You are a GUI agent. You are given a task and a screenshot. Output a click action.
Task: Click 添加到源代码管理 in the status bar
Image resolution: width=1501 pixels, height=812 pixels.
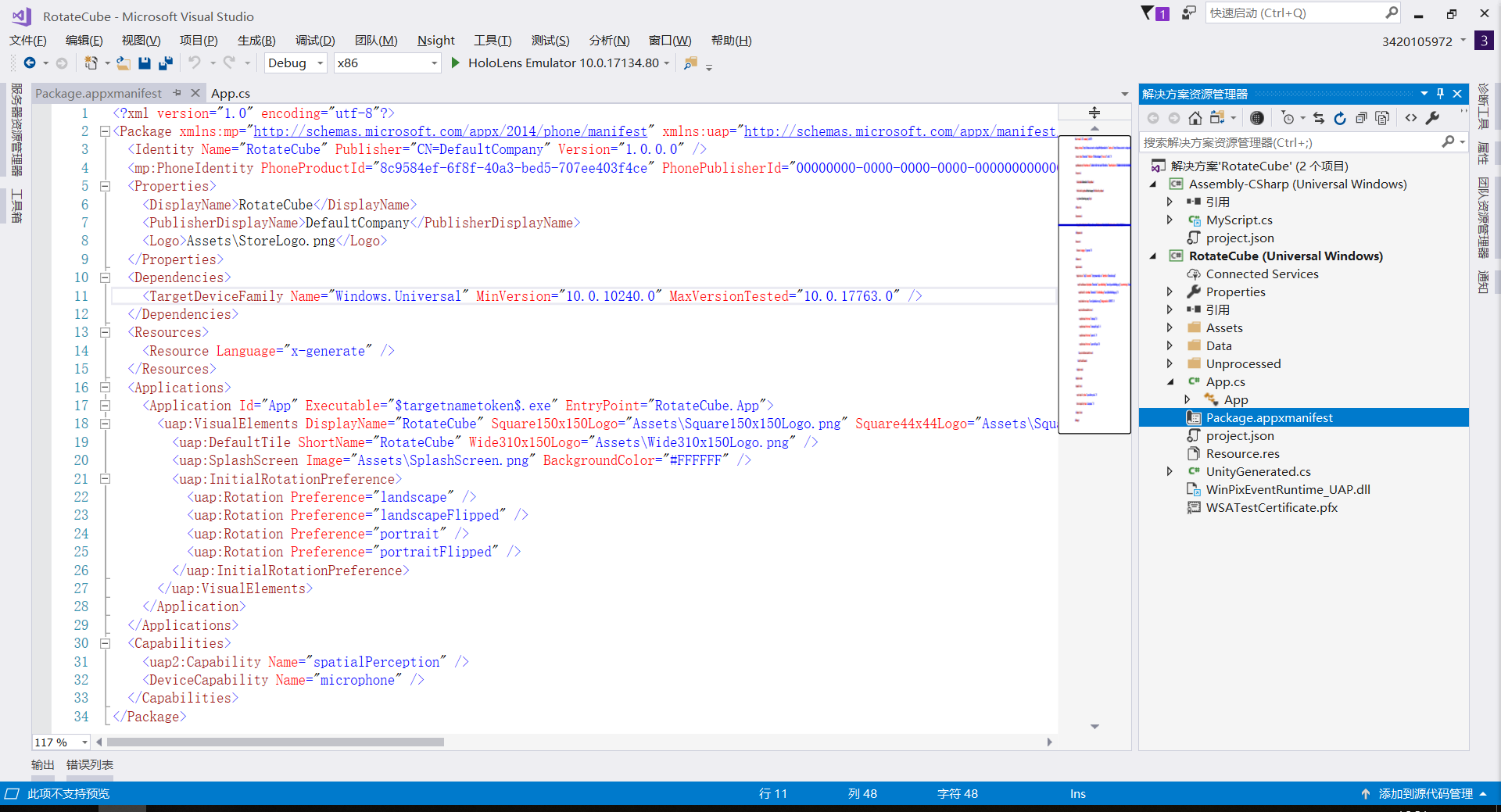click(1426, 794)
